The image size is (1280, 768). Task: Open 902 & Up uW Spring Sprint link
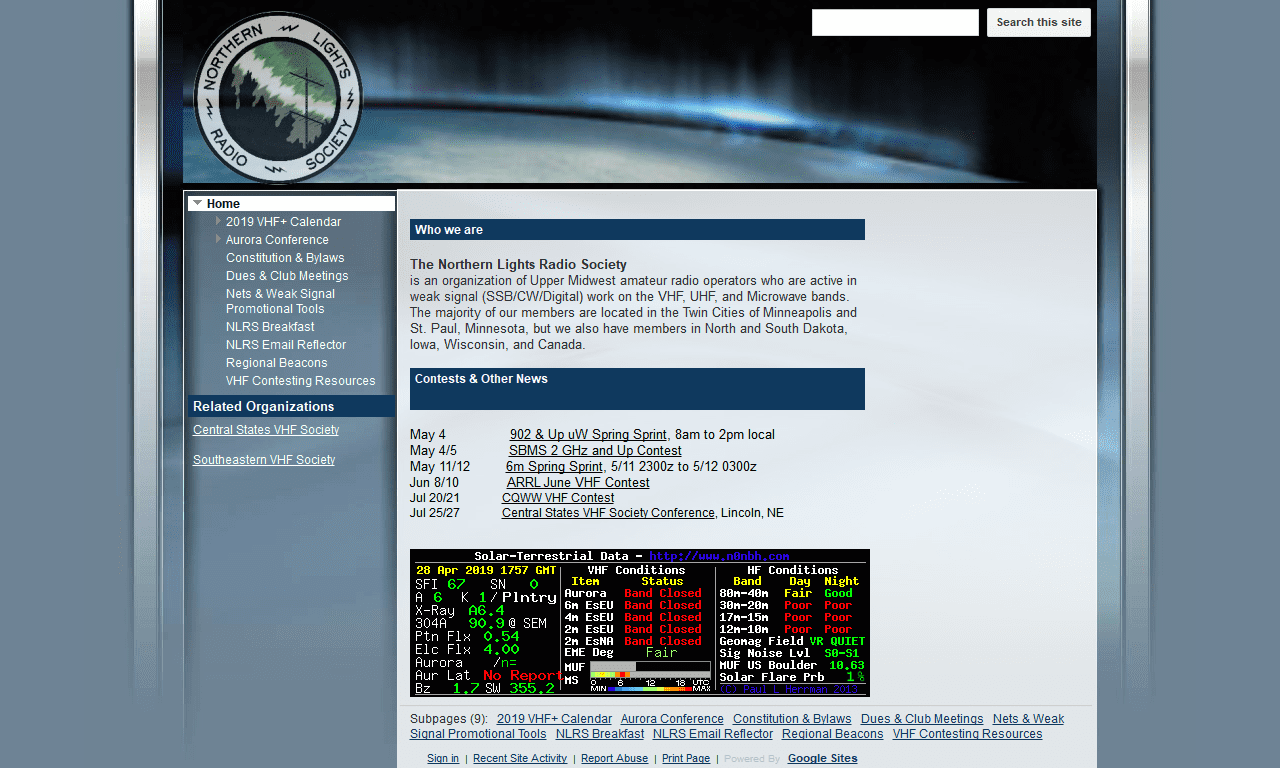tap(588, 435)
